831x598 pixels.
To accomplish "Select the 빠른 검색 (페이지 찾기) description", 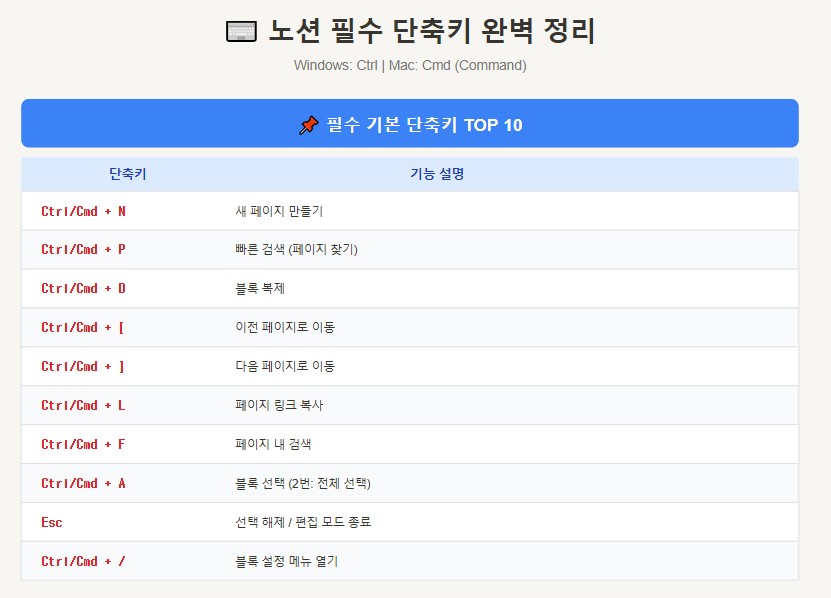I will pyautogui.click(x=302, y=250).
